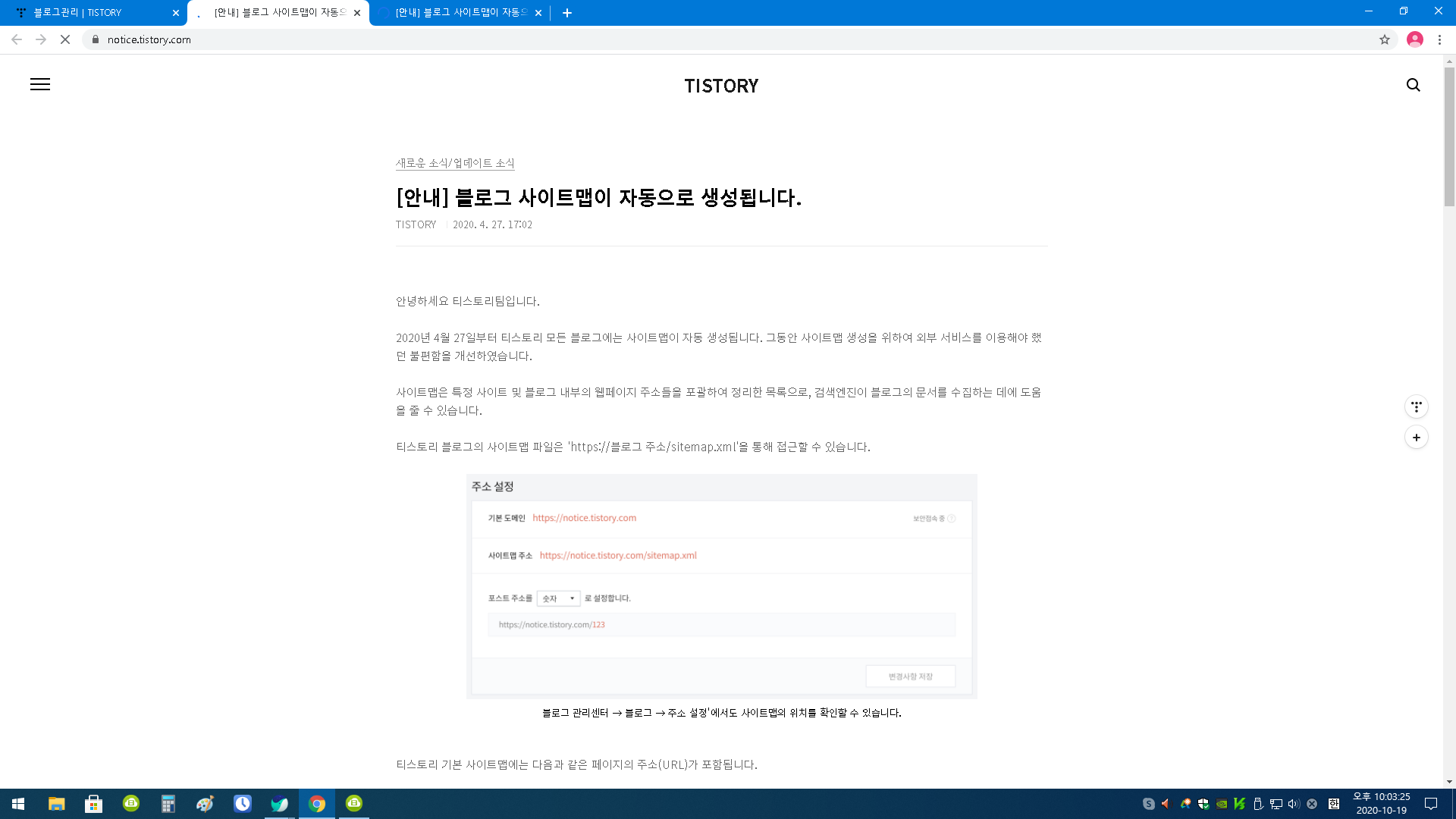The width and height of the screenshot is (1456, 819).
Task: Select the active 사이트맵 안내 tab
Action: [278, 13]
